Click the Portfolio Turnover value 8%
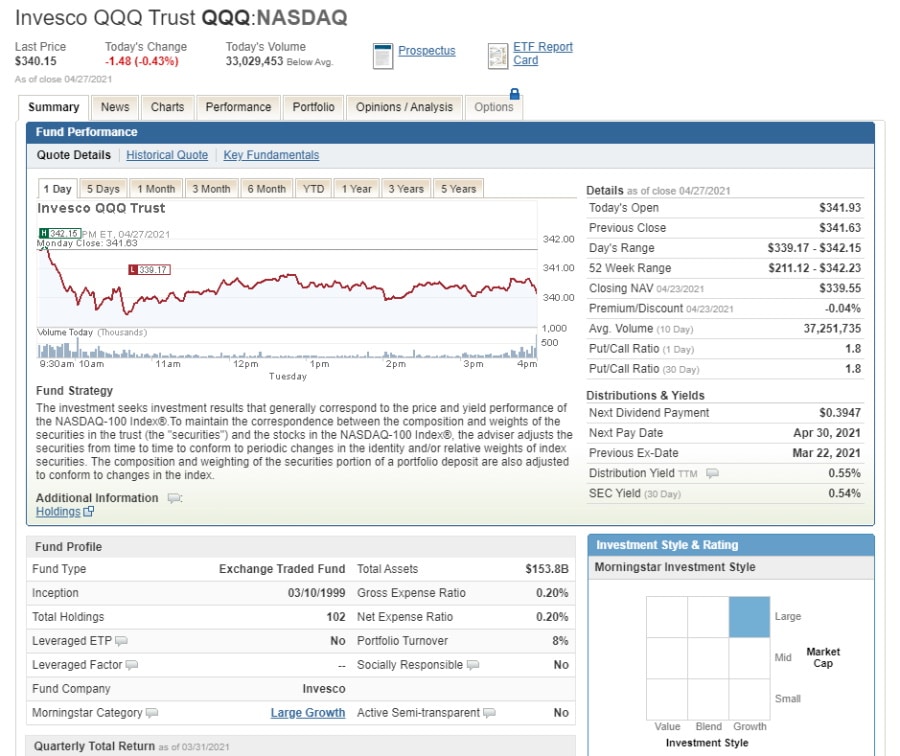This screenshot has height=756, width=900. pos(560,641)
